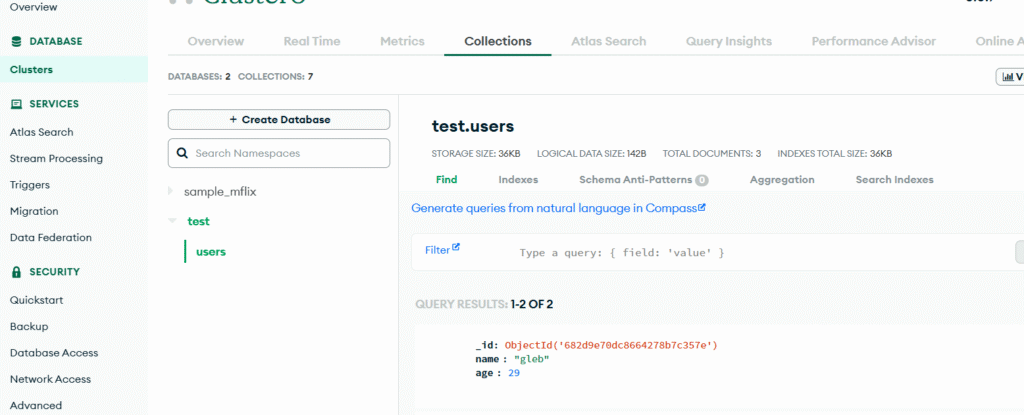
Task: Open the Atlas Search tab
Action: 609,41
